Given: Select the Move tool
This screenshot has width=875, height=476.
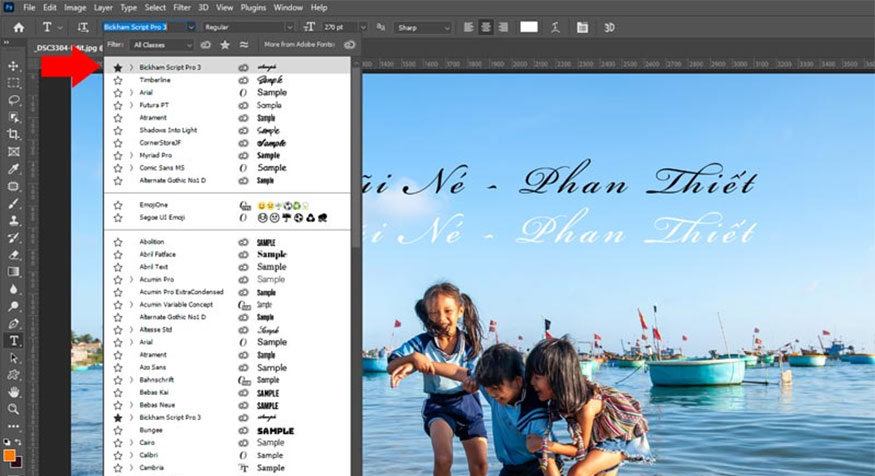Looking at the screenshot, I should [x=14, y=66].
